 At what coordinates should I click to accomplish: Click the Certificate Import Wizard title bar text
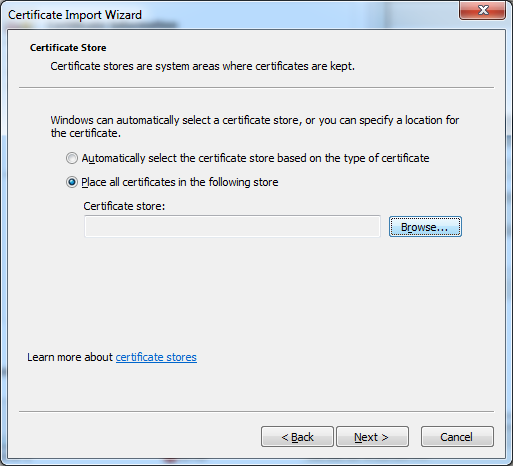coord(75,15)
